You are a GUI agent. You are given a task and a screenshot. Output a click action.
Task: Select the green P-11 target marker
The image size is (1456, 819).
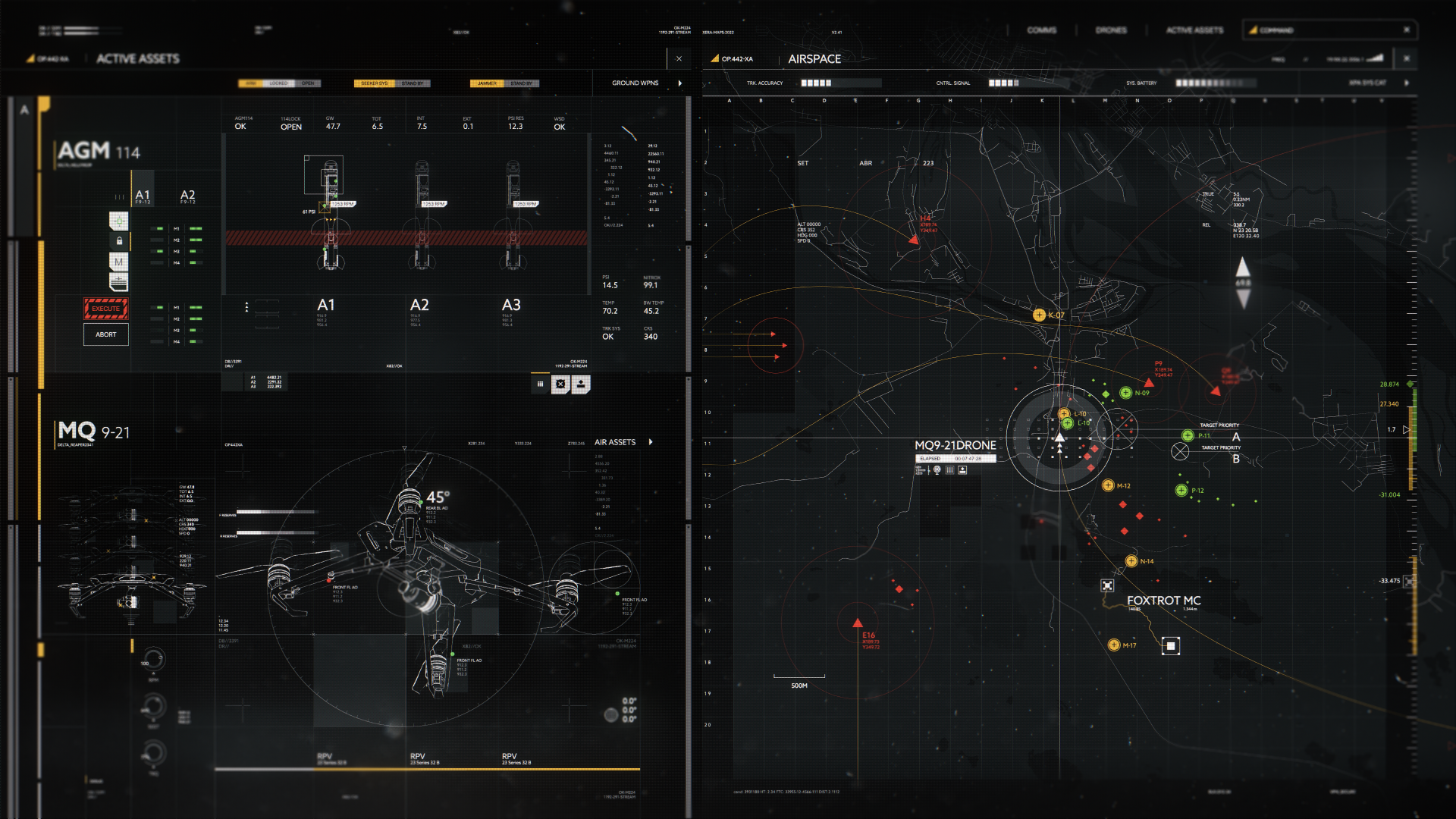[x=1188, y=435]
